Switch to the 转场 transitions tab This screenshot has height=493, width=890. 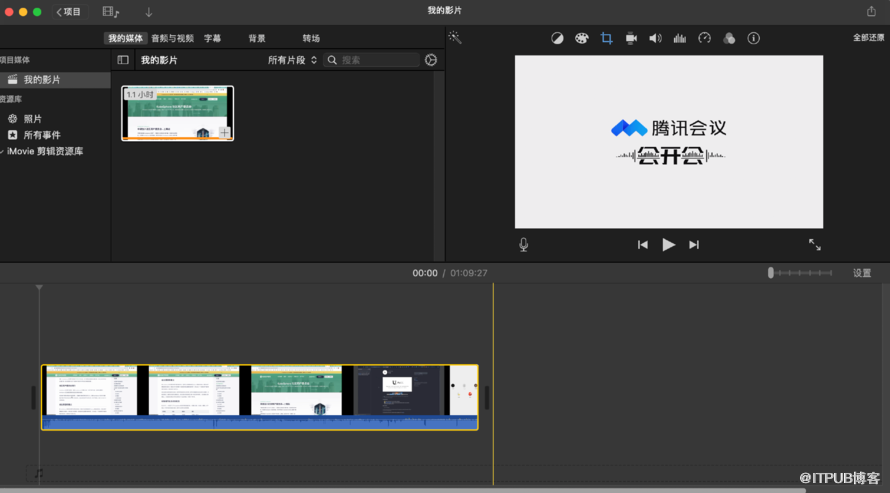[311, 38]
